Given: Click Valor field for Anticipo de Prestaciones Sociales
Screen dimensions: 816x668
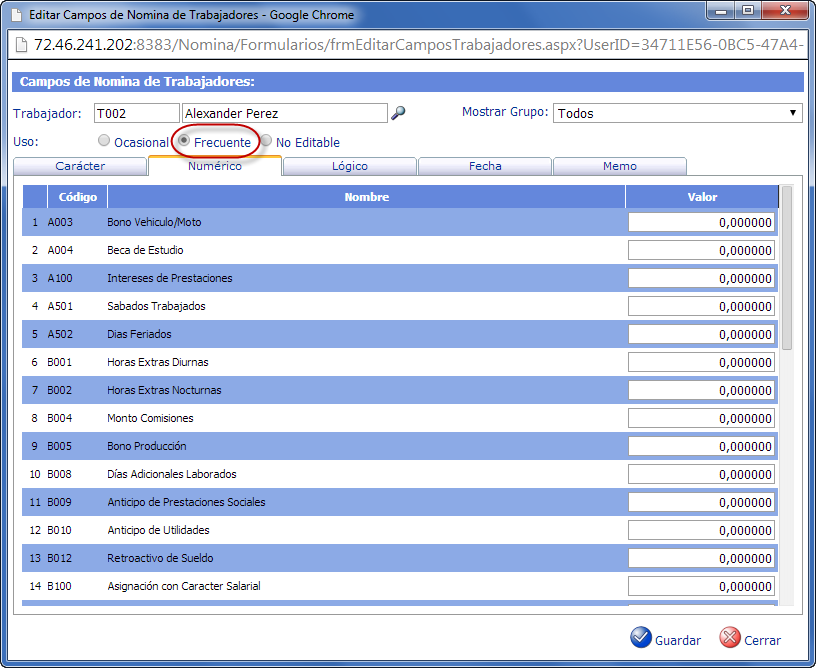Looking at the screenshot, I should [x=701, y=503].
